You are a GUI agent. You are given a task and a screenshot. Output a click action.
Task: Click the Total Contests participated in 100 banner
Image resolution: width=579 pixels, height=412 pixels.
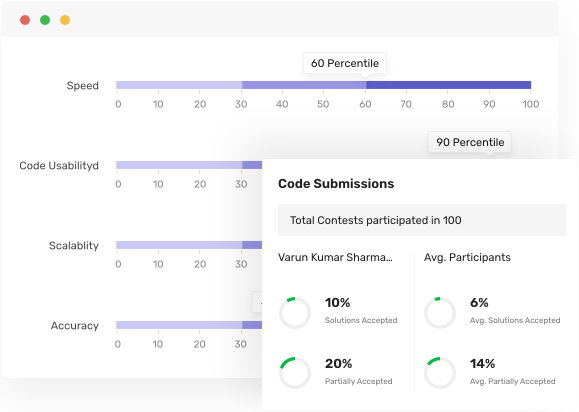(422, 220)
